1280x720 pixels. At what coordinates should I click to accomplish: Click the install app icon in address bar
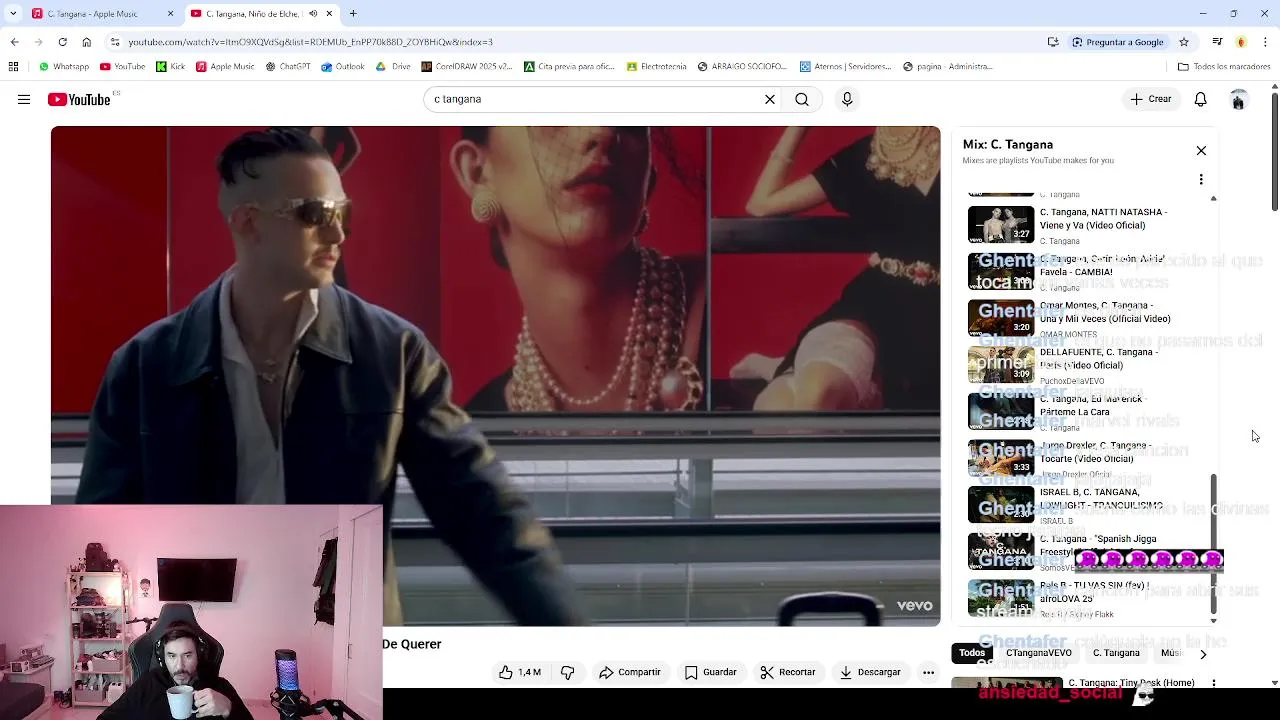point(1053,42)
